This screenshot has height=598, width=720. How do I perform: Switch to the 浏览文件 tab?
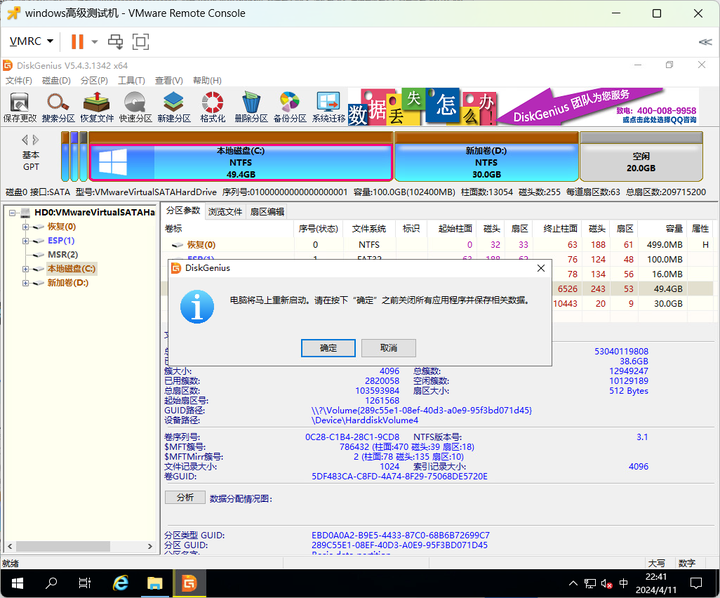point(225,211)
